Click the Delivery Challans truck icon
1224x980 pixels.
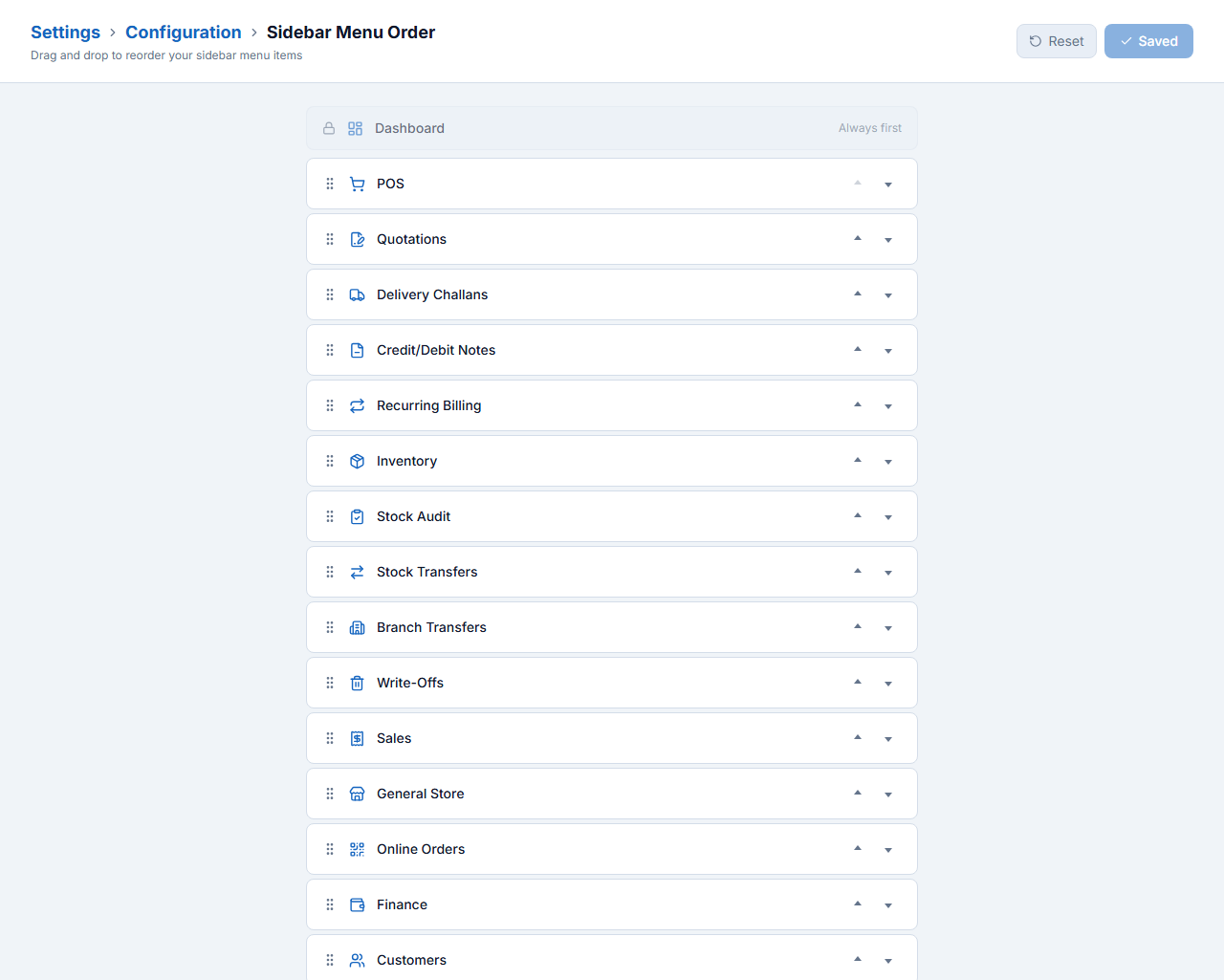click(357, 294)
